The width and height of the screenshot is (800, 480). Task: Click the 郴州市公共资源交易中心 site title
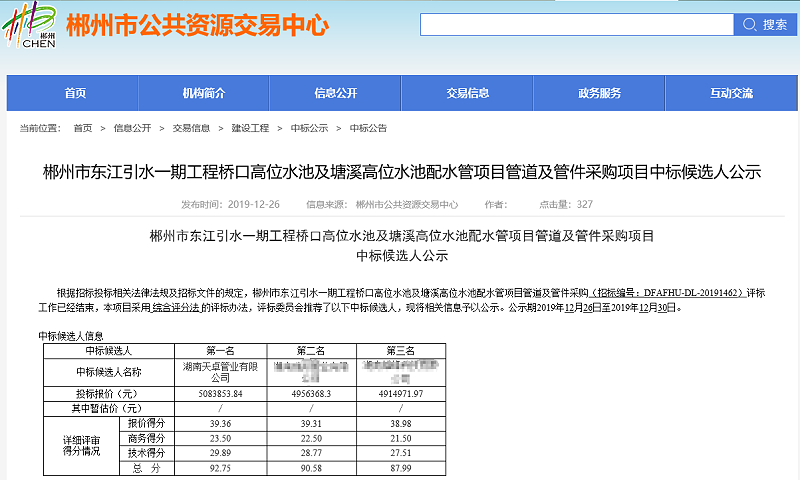click(197, 25)
